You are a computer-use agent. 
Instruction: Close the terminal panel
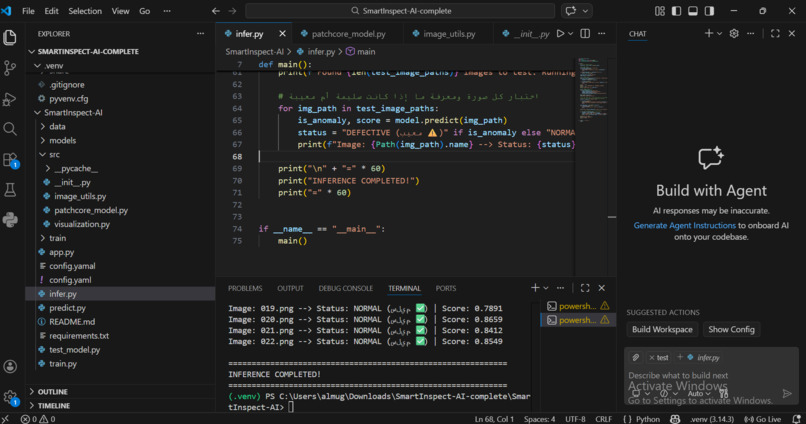click(x=601, y=288)
